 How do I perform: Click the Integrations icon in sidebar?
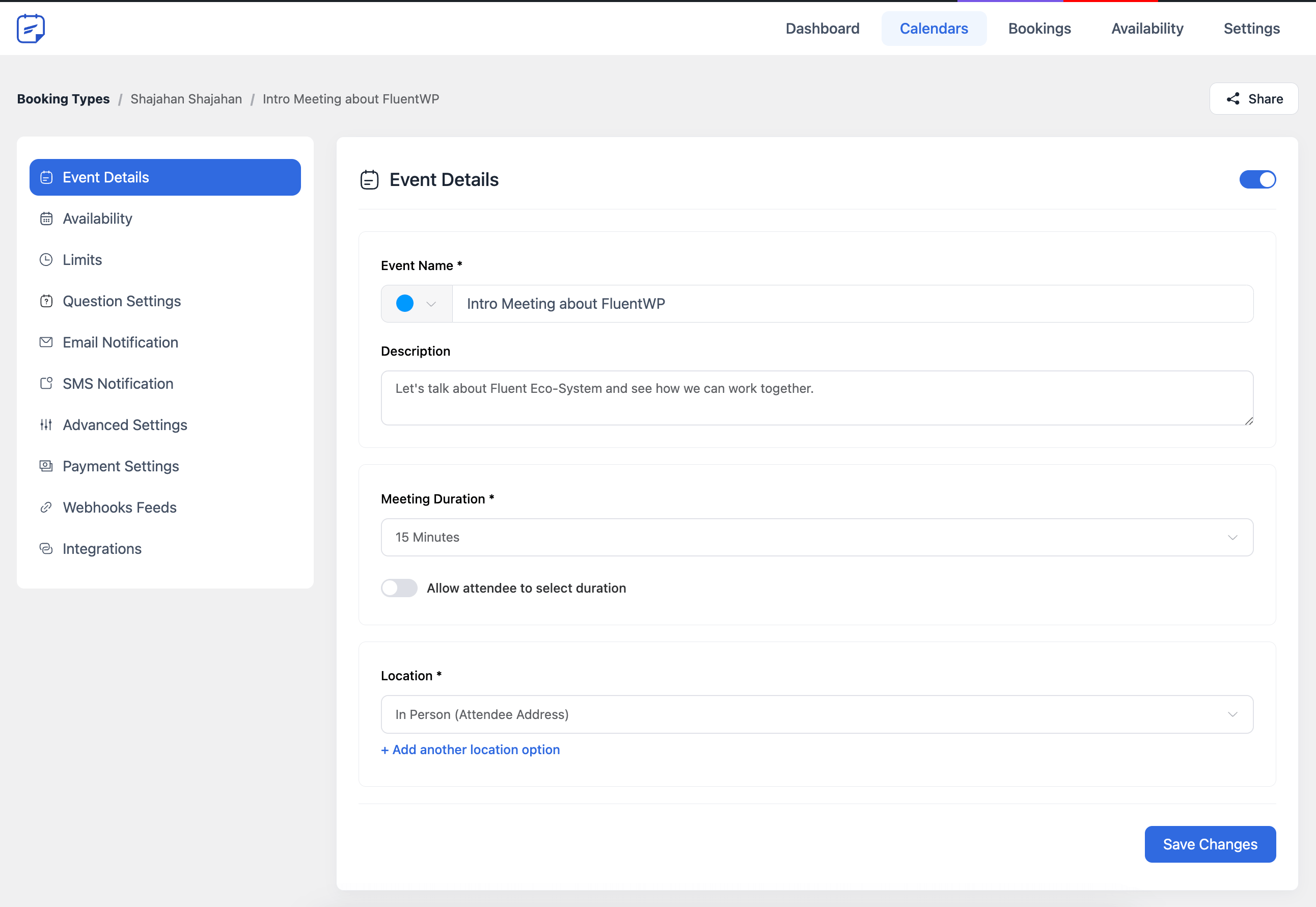[46, 549]
